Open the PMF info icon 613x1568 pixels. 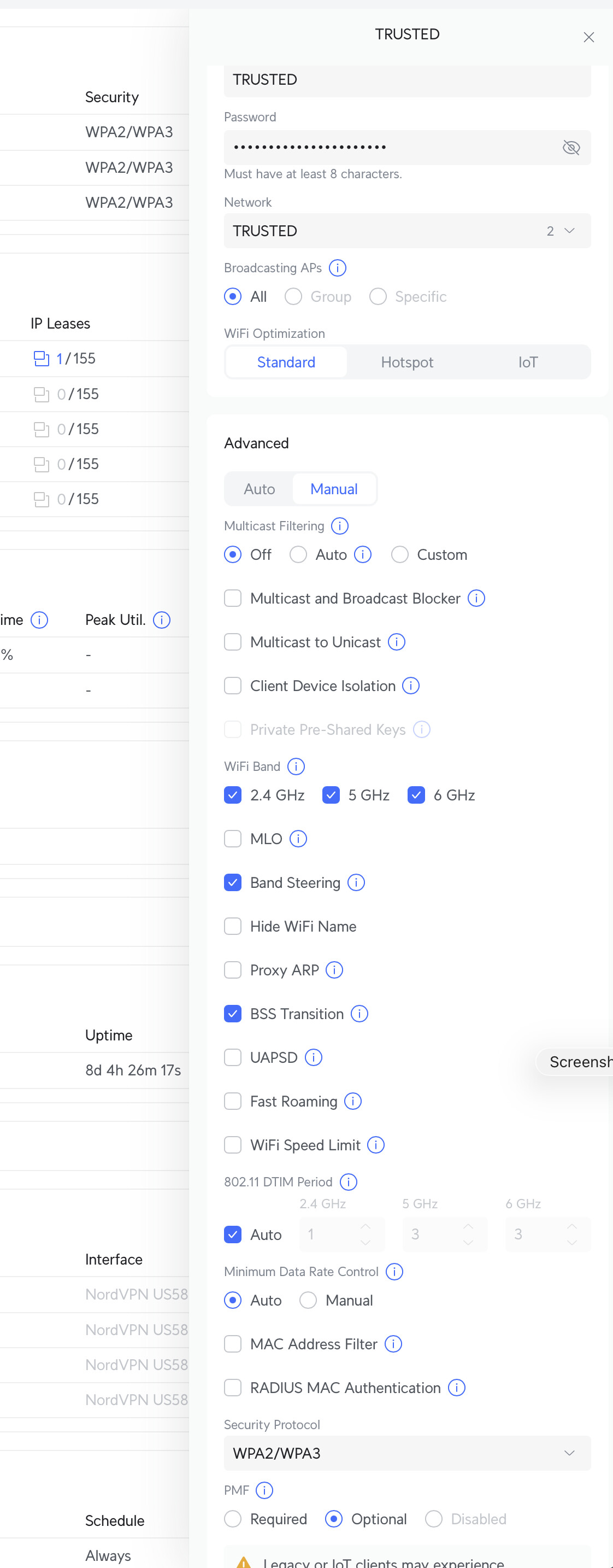point(264,1490)
